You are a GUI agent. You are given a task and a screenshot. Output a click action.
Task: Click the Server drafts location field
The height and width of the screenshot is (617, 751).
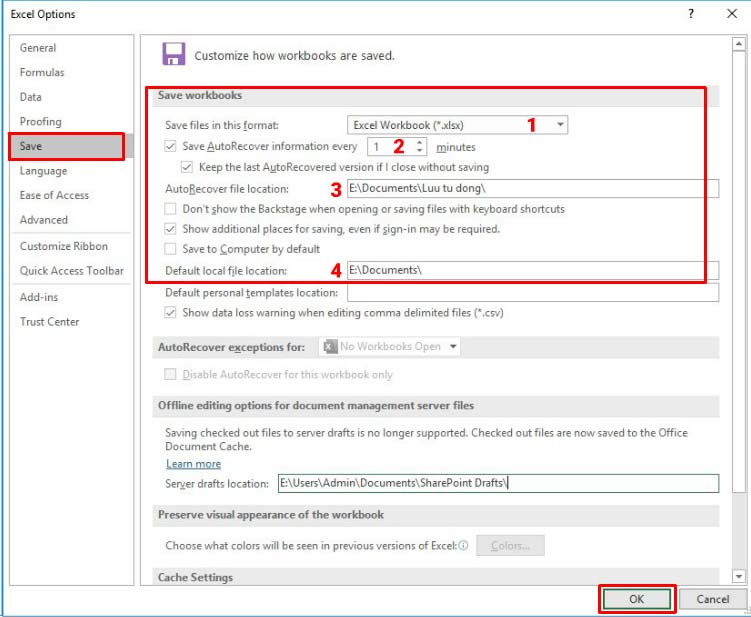pos(499,483)
